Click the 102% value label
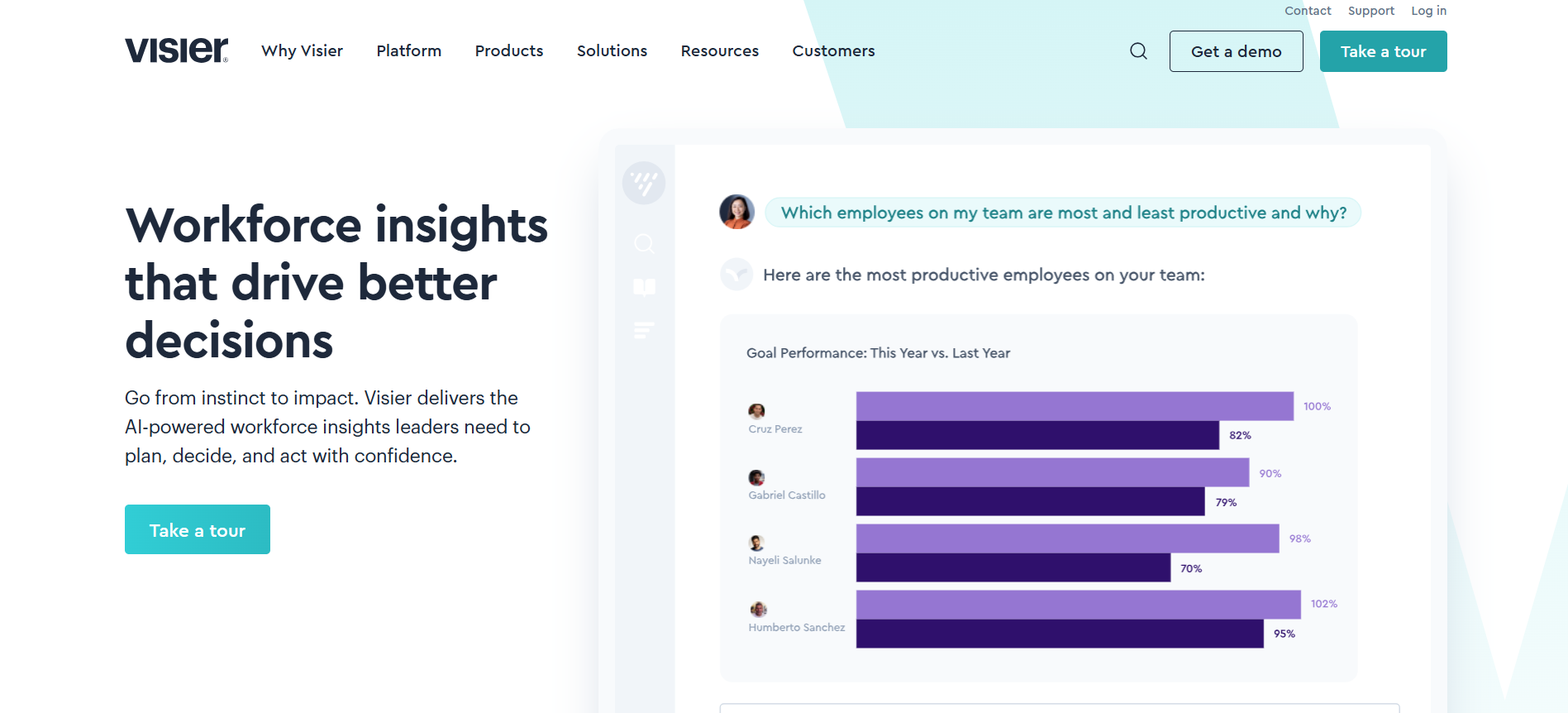The width and height of the screenshot is (1568, 713). pyautogui.click(x=1323, y=604)
